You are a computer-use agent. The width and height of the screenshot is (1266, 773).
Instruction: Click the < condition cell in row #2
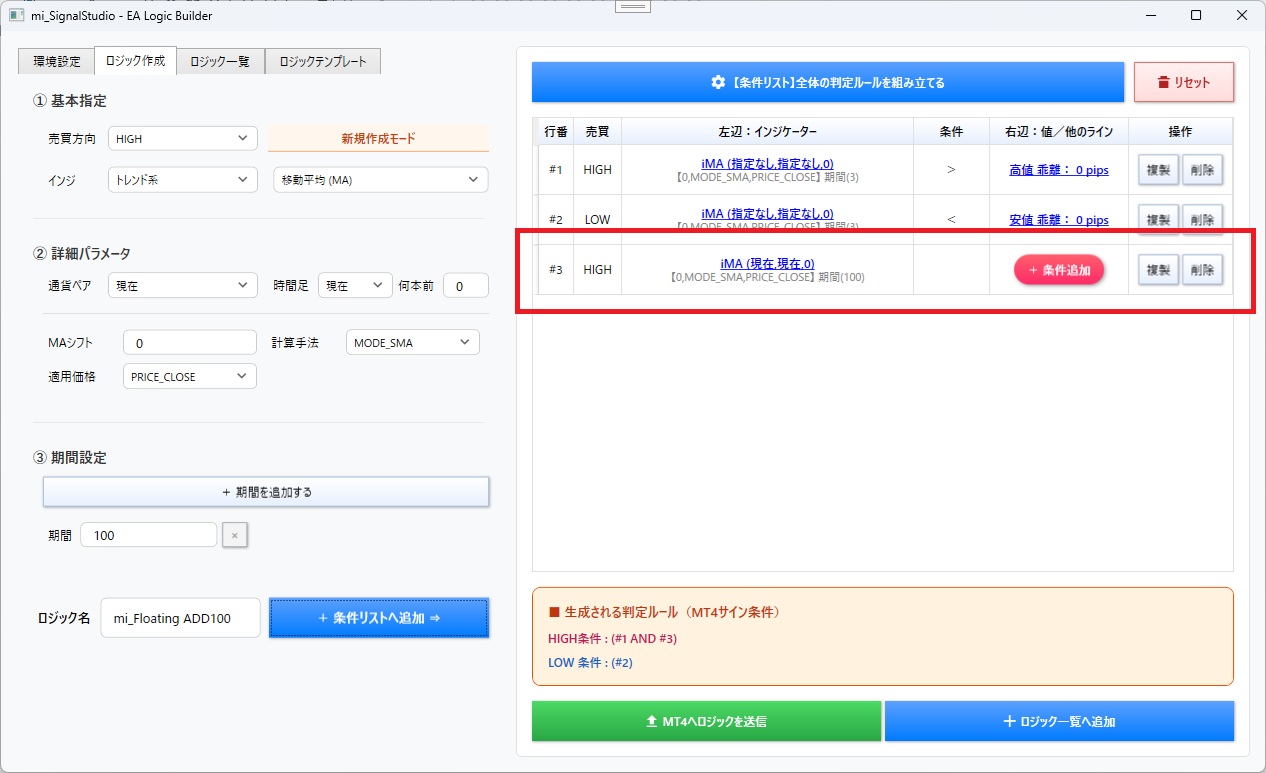tap(951, 220)
